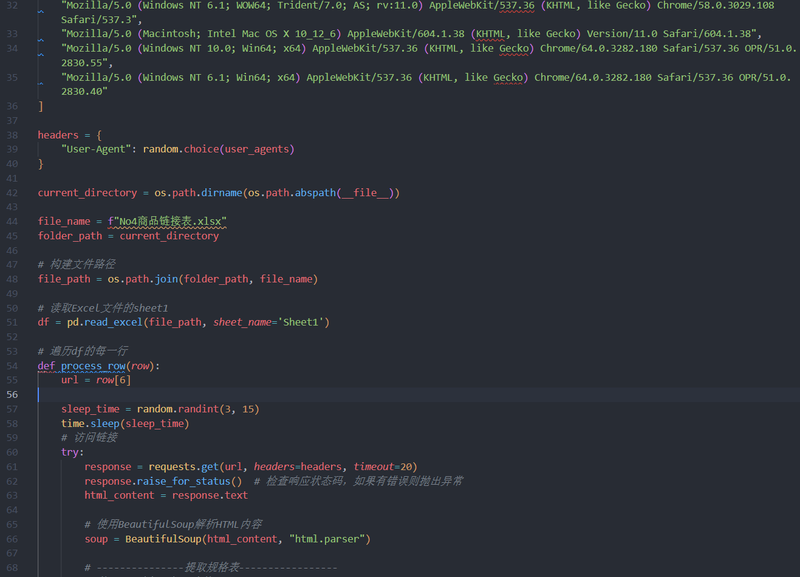This screenshot has width=800, height=577.
Task: Click 'time.sleep' call on line 58
Action: click(x=90, y=423)
